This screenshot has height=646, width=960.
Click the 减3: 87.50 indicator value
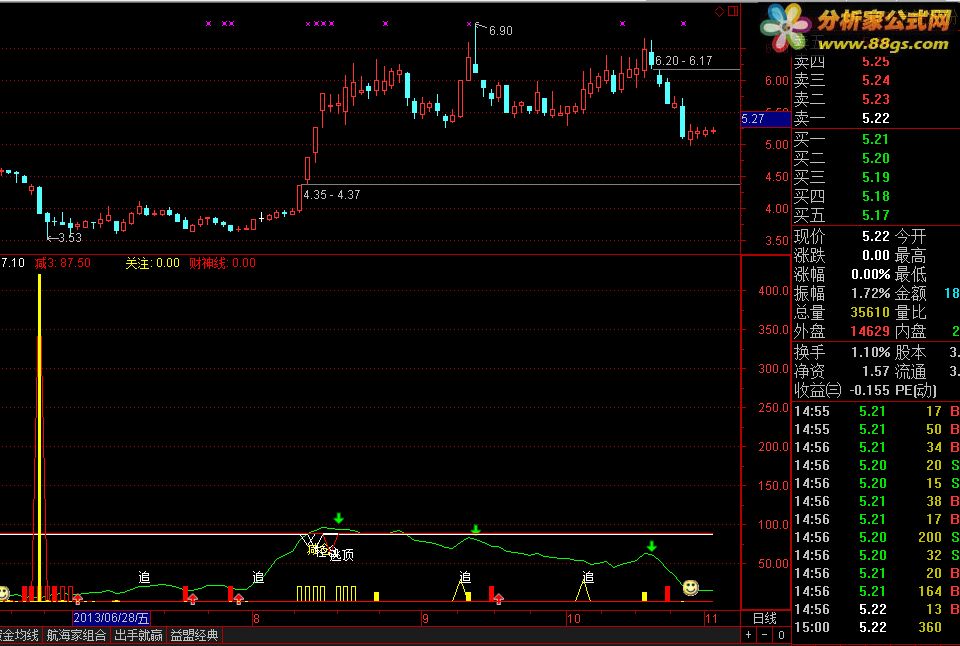click(x=62, y=263)
